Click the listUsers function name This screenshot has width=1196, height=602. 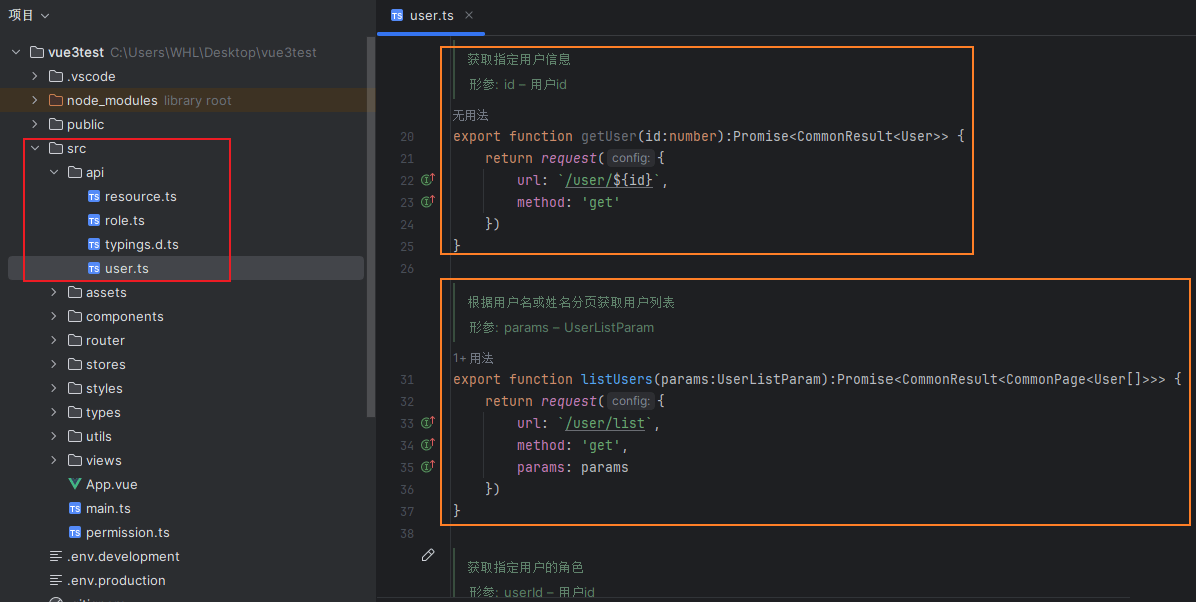616,379
